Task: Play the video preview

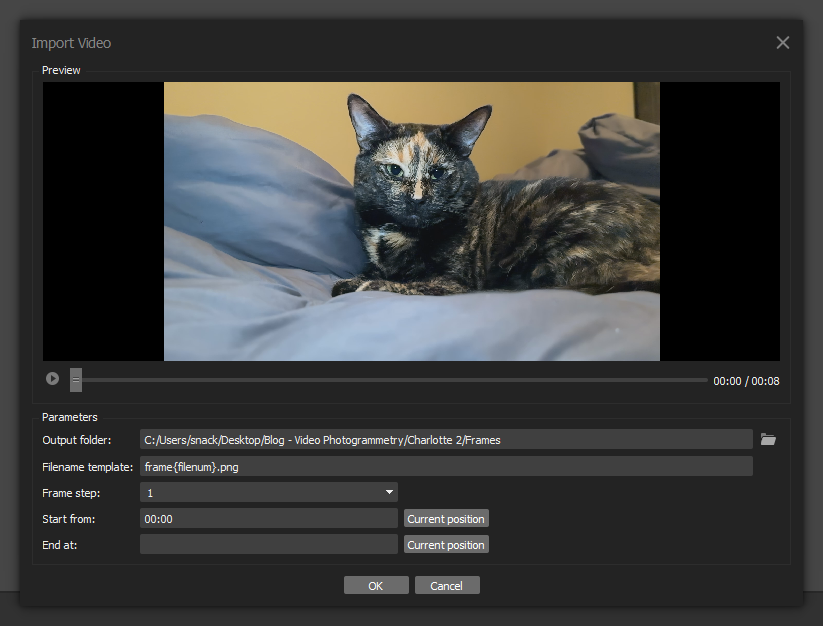Action: [x=52, y=379]
